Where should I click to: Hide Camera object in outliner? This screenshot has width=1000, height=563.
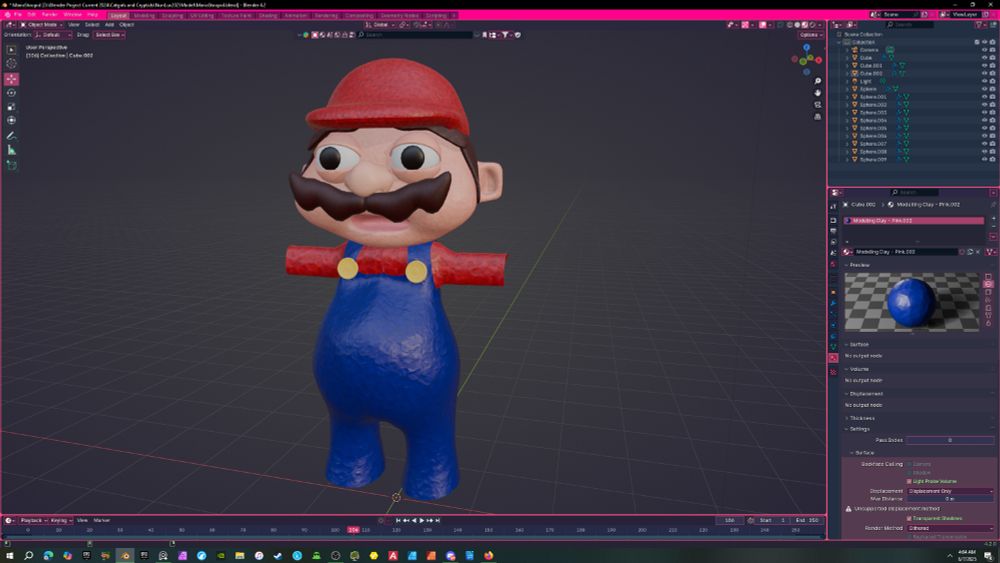click(x=984, y=50)
